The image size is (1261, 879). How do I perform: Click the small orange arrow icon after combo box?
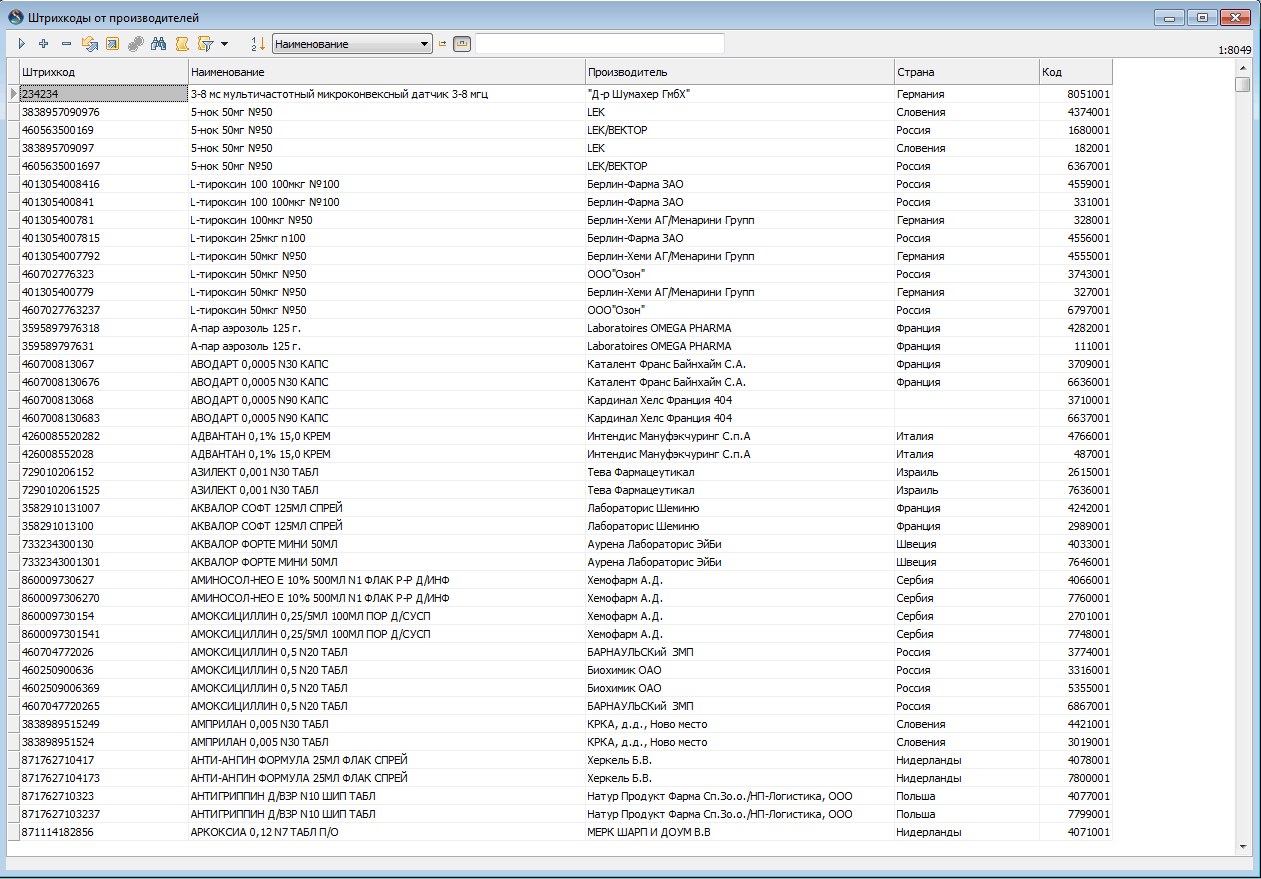(x=442, y=44)
